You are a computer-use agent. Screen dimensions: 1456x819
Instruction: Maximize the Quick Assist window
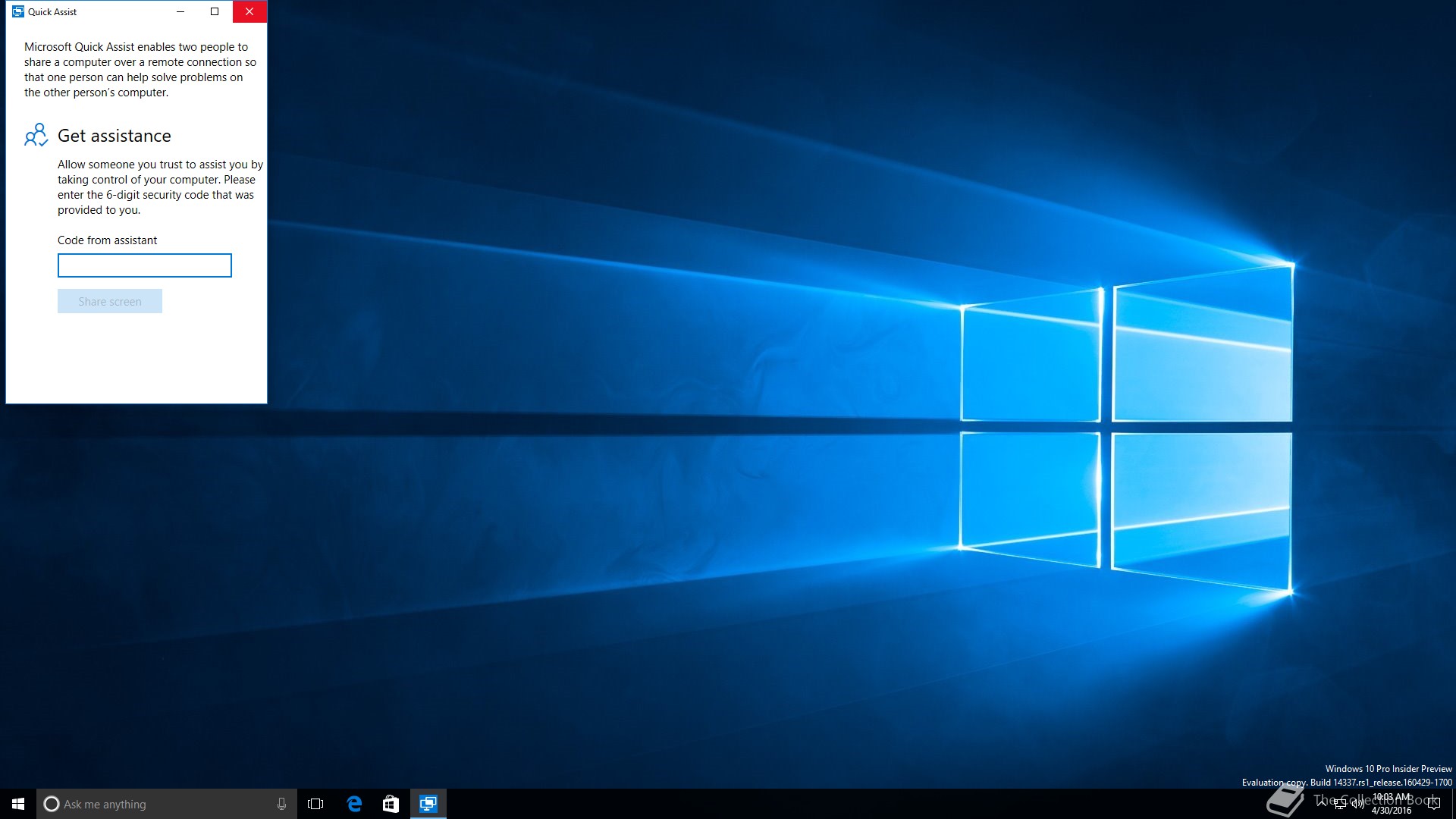click(215, 11)
